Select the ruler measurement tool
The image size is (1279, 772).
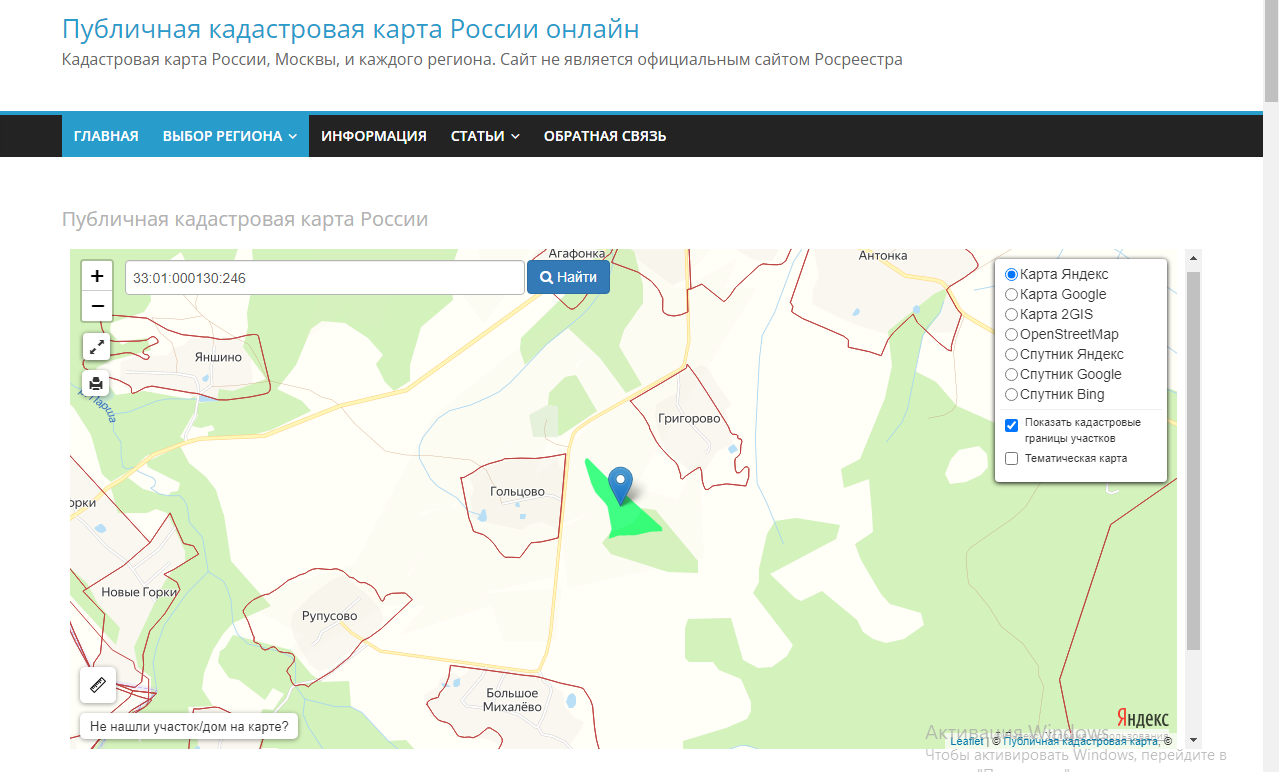tap(96, 685)
